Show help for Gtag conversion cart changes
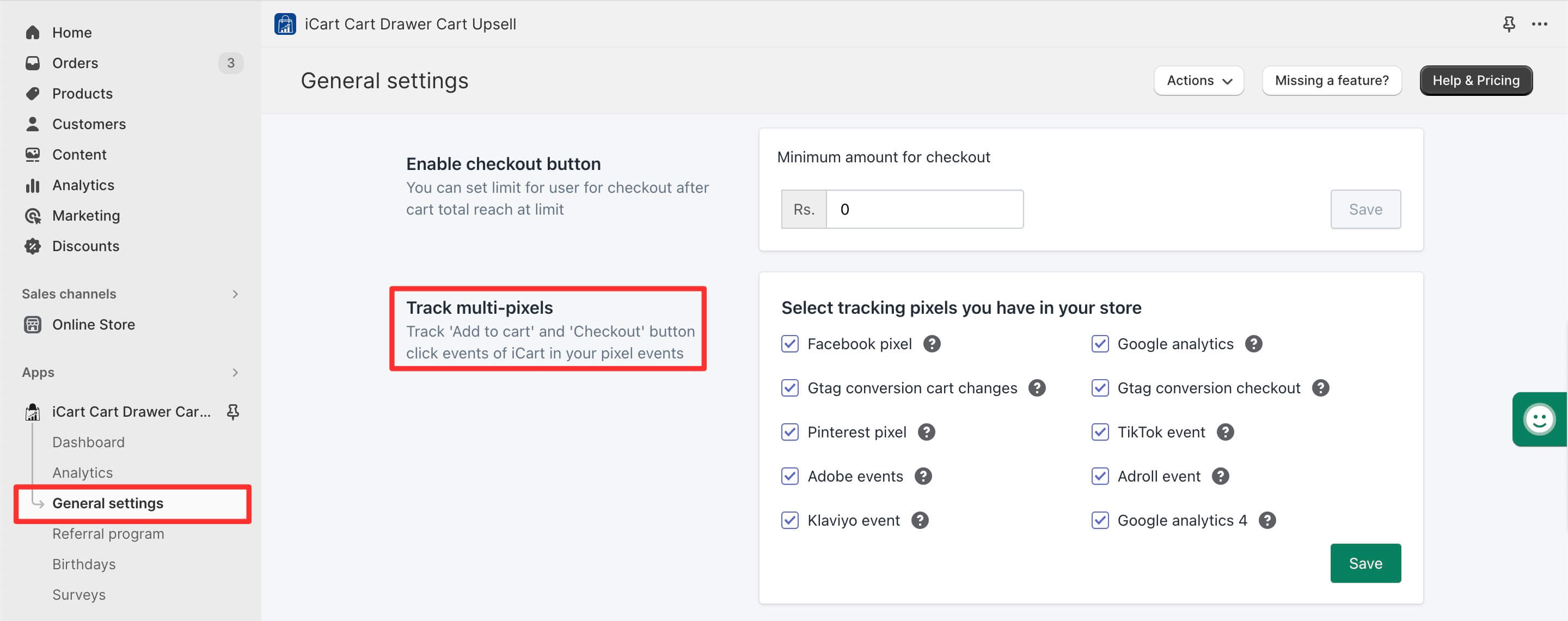Image resolution: width=1568 pixels, height=621 pixels. [1037, 388]
